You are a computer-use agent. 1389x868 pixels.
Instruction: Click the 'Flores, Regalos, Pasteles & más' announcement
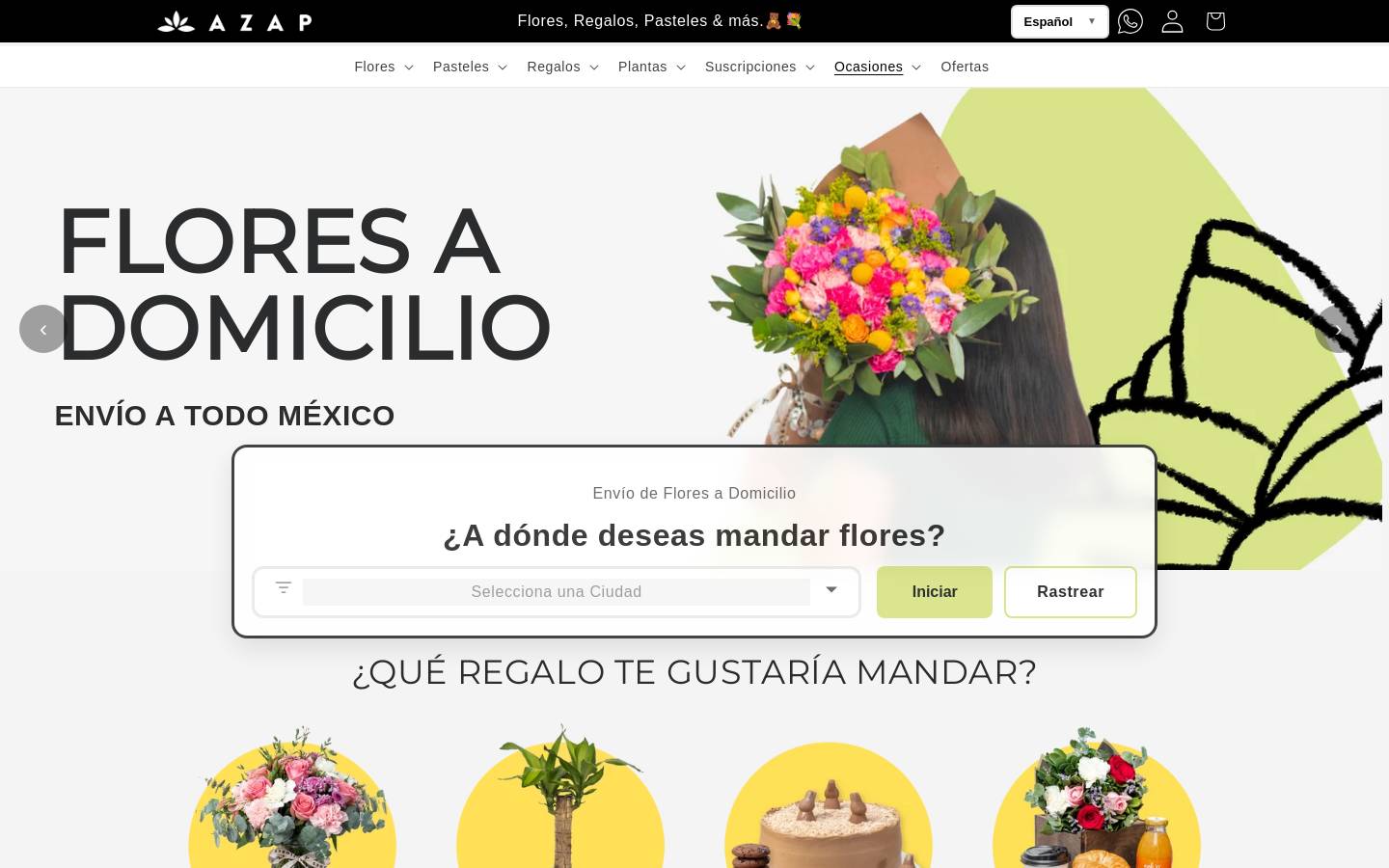point(660,20)
